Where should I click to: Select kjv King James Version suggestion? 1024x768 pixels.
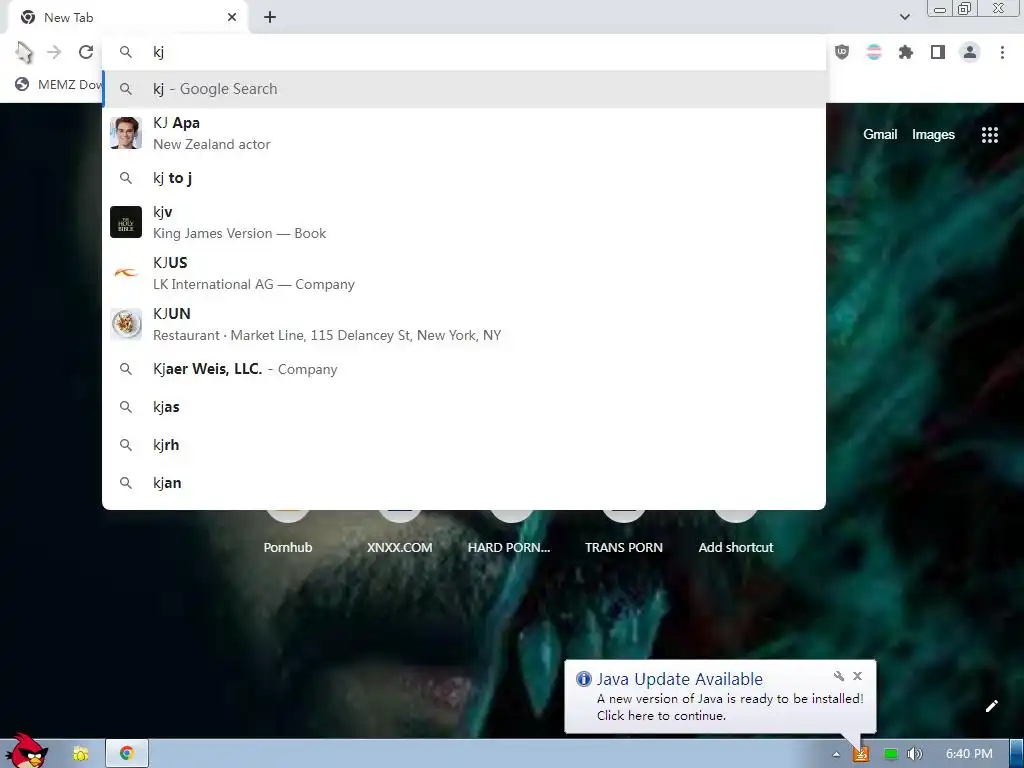pos(464,222)
